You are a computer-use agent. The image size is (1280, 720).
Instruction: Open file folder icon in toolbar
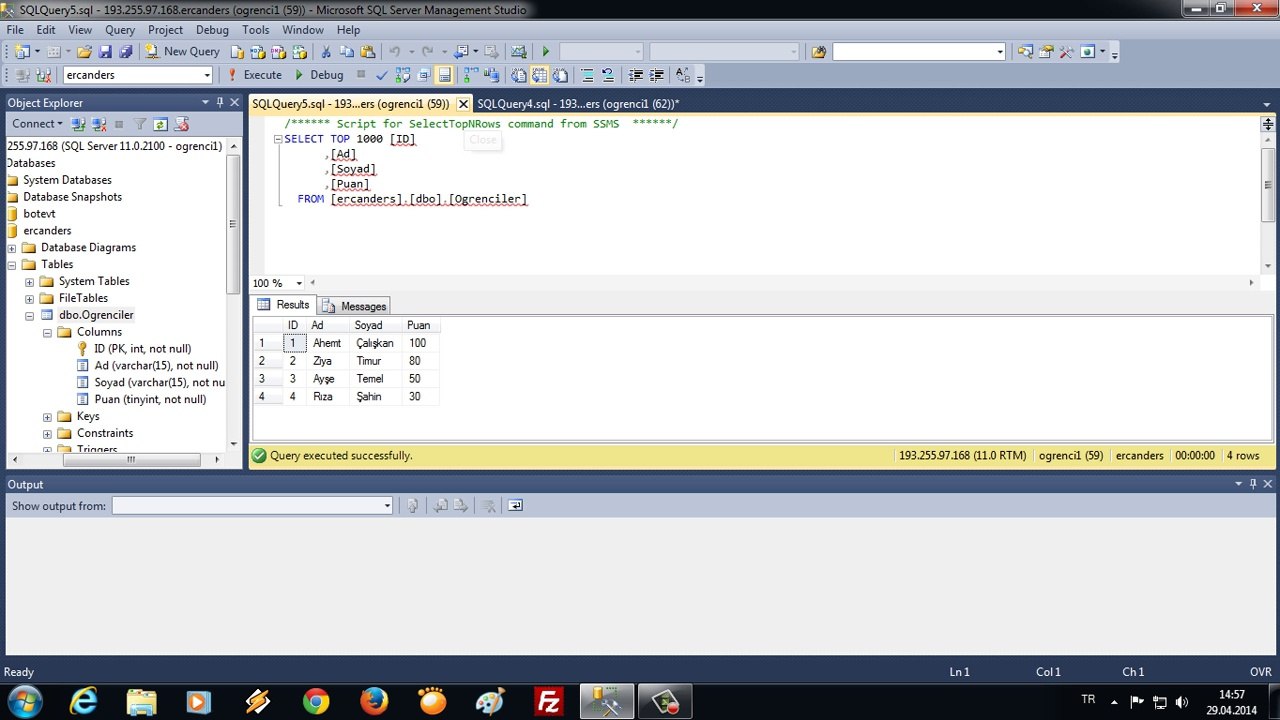pyautogui.click(x=84, y=51)
